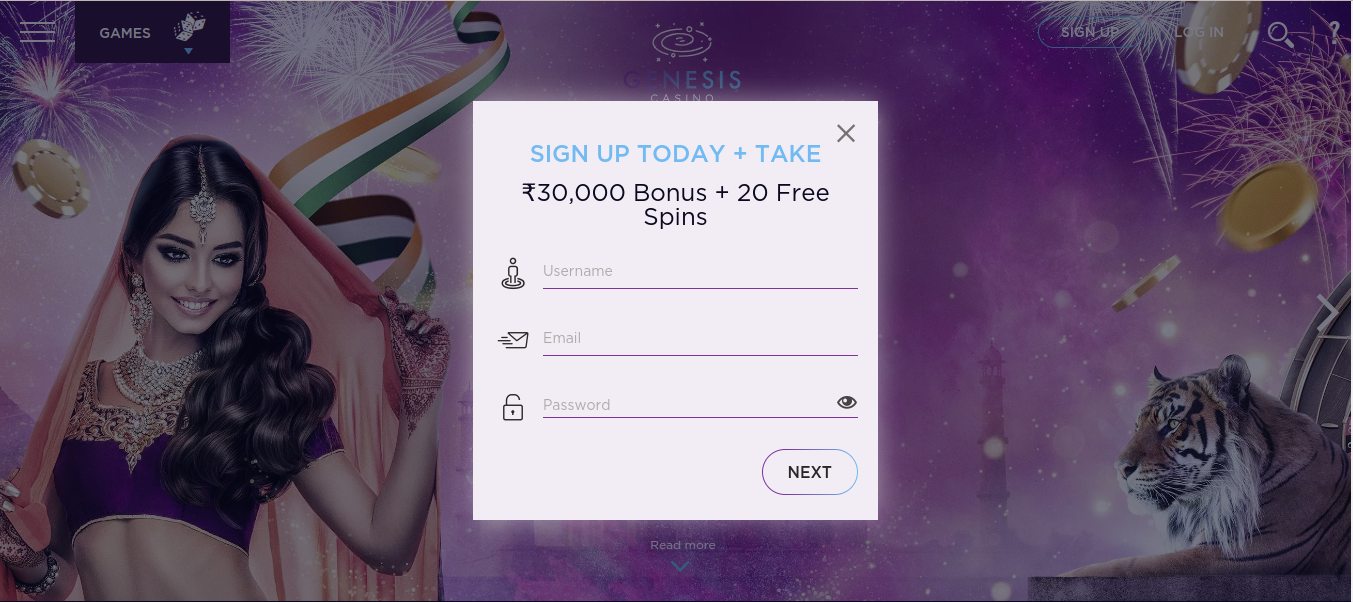
Task: Advance banner with right carousel arrow
Action: pos(1327,313)
